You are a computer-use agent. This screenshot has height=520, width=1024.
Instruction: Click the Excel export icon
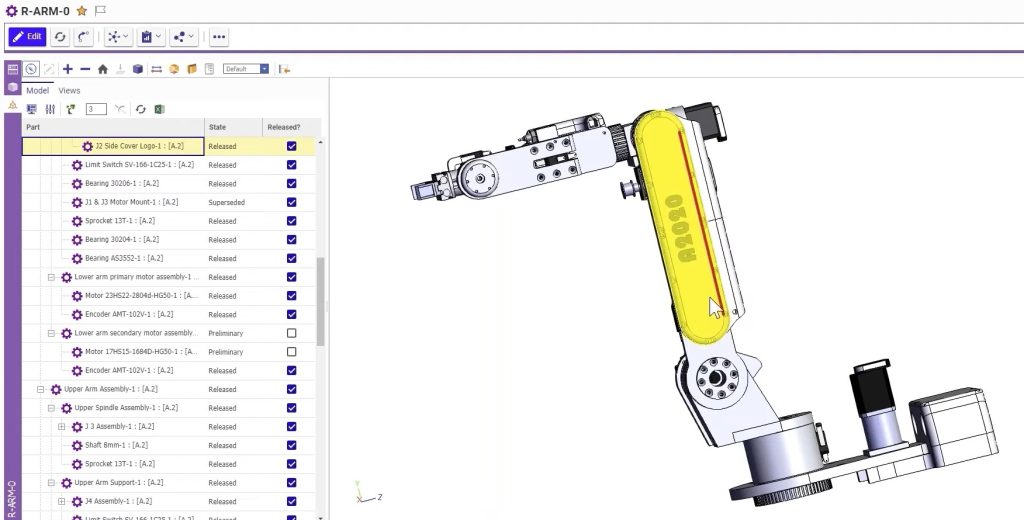(x=158, y=109)
